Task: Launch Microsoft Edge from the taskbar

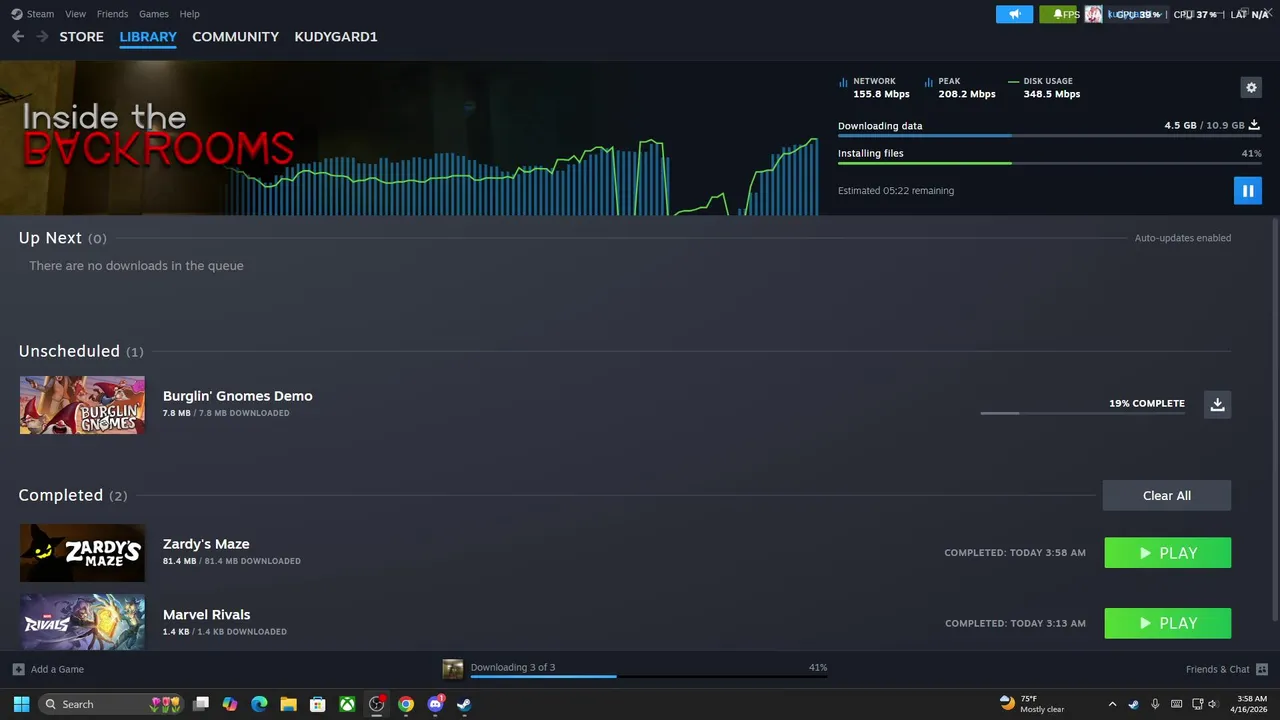Action: pos(259,704)
